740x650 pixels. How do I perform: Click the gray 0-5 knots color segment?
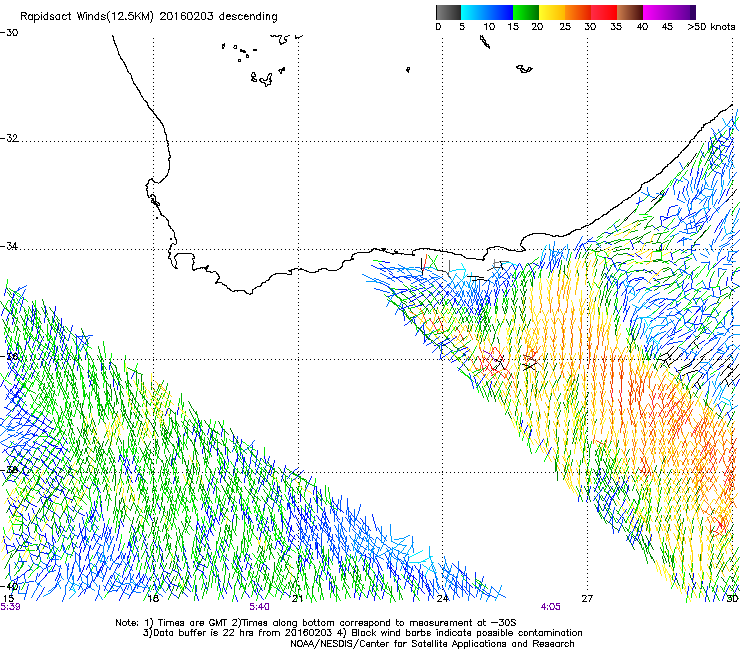click(x=448, y=12)
